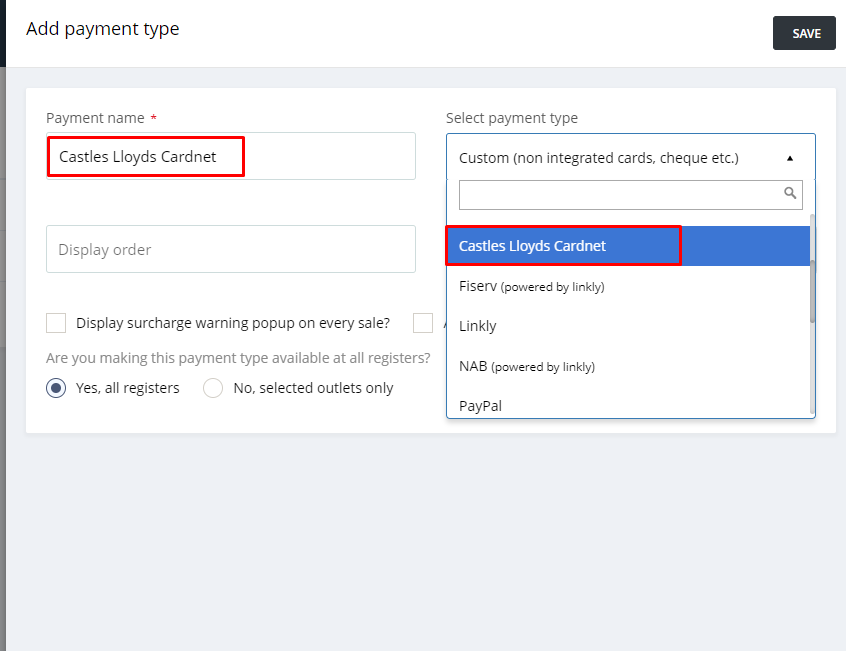The image size is (846, 651).
Task: Save the new payment type
Action: point(804,33)
